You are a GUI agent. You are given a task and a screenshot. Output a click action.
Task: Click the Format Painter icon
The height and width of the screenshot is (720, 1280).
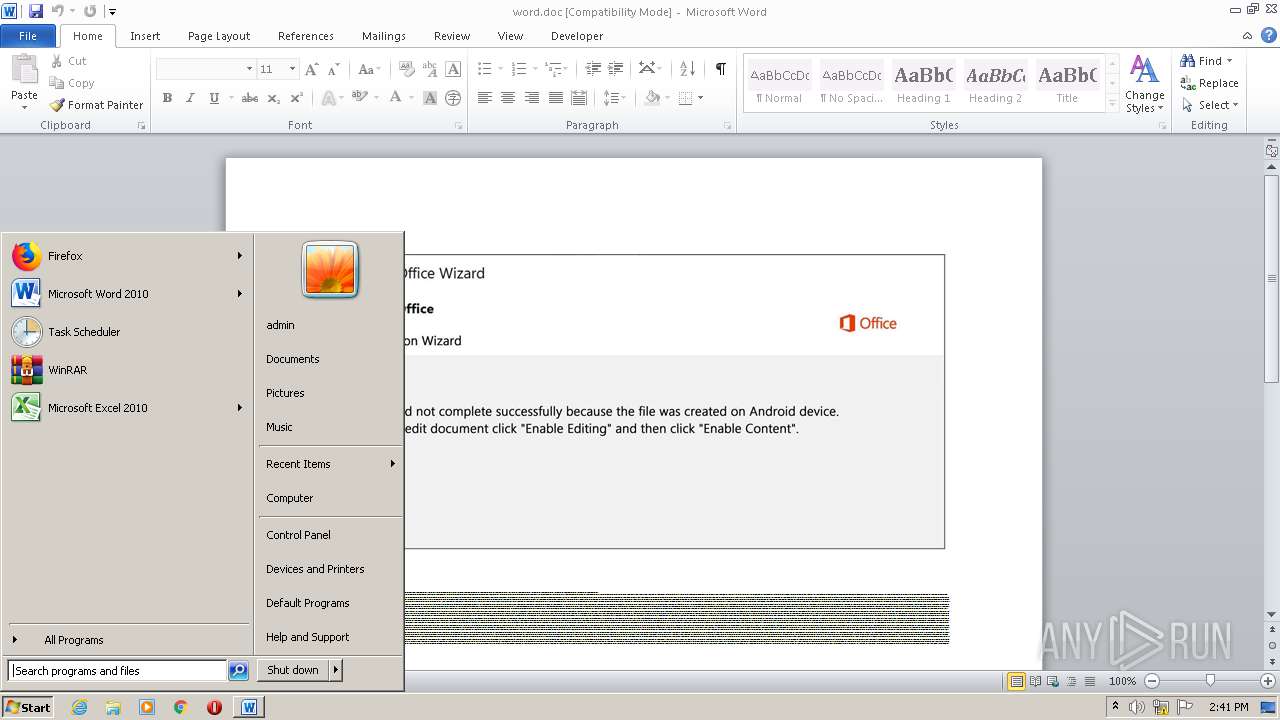(x=57, y=105)
